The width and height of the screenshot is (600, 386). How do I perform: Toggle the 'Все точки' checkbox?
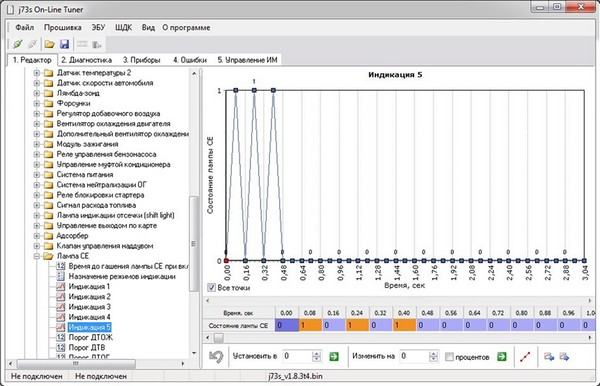coord(211,287)
